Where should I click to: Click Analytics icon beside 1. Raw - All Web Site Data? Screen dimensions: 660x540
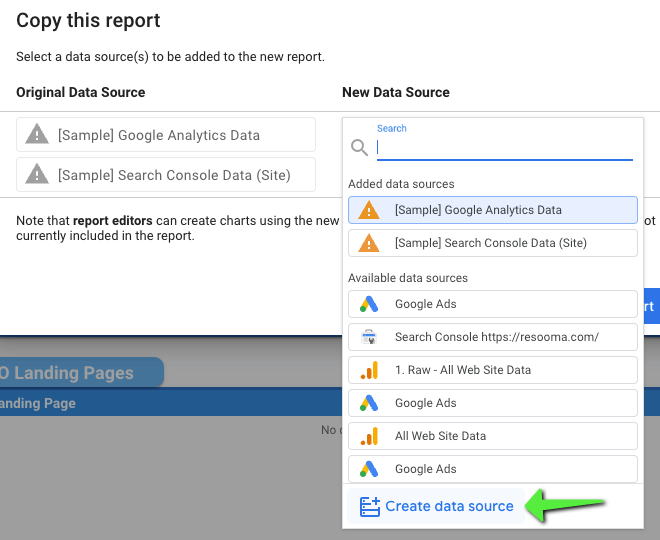369,370
